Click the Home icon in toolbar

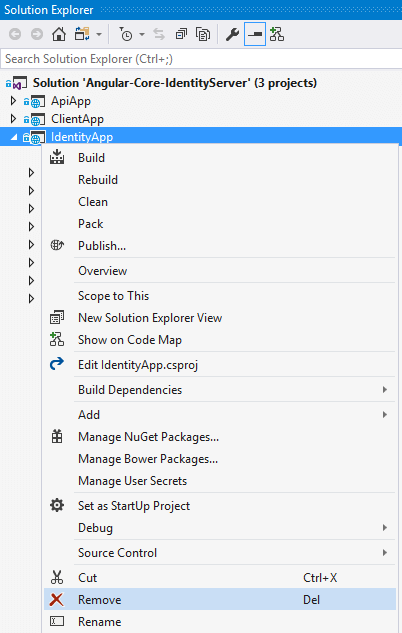[59, 35]
